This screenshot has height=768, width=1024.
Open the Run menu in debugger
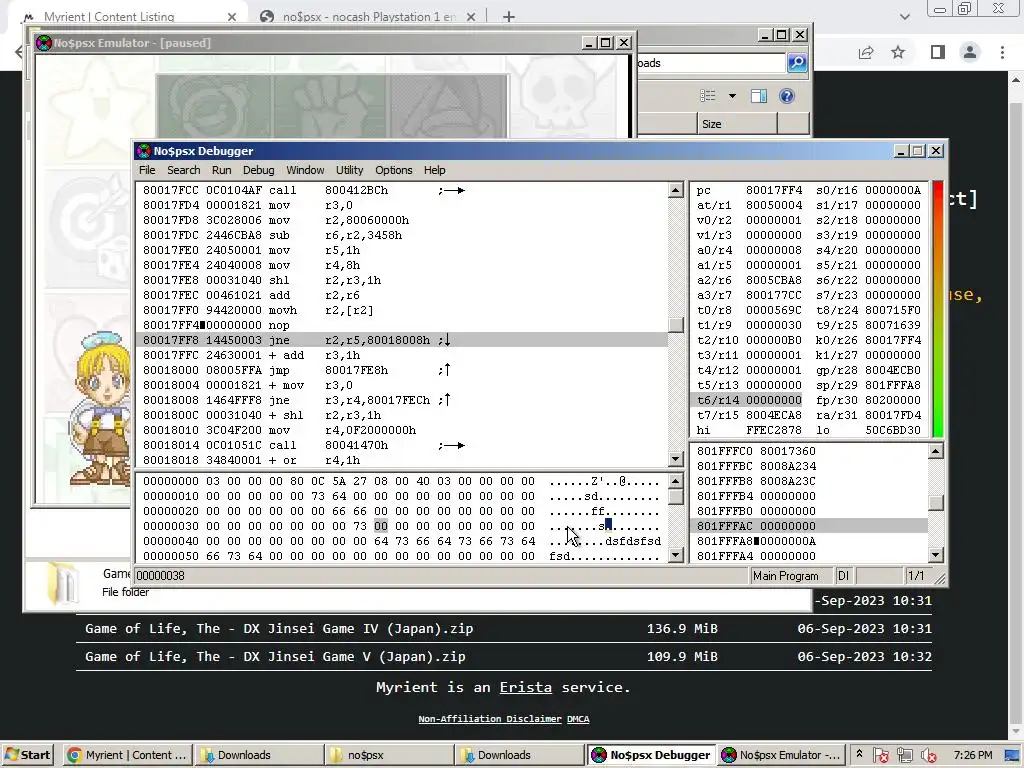(x=221, y=170)
